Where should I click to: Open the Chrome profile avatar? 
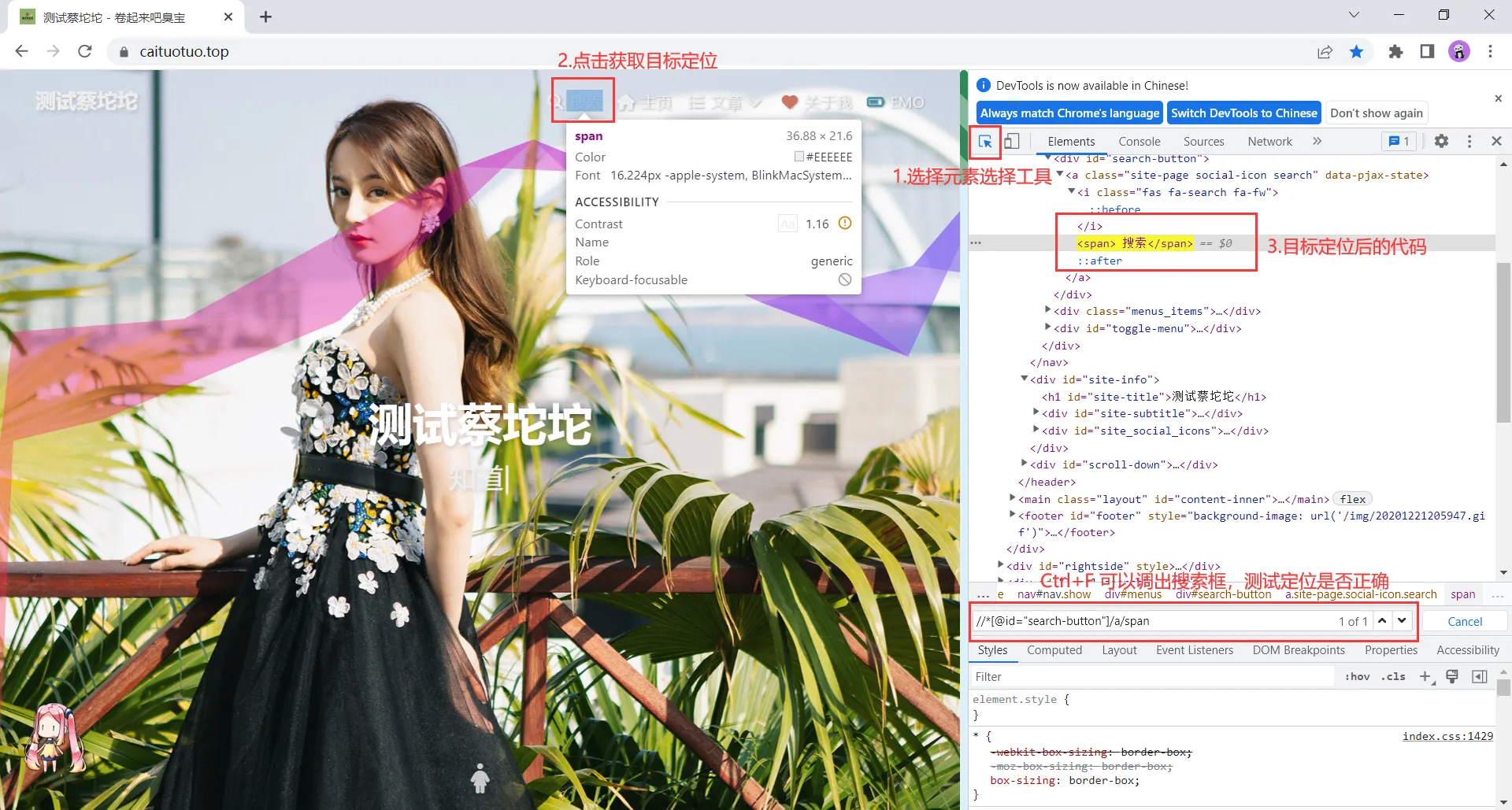1459,51
